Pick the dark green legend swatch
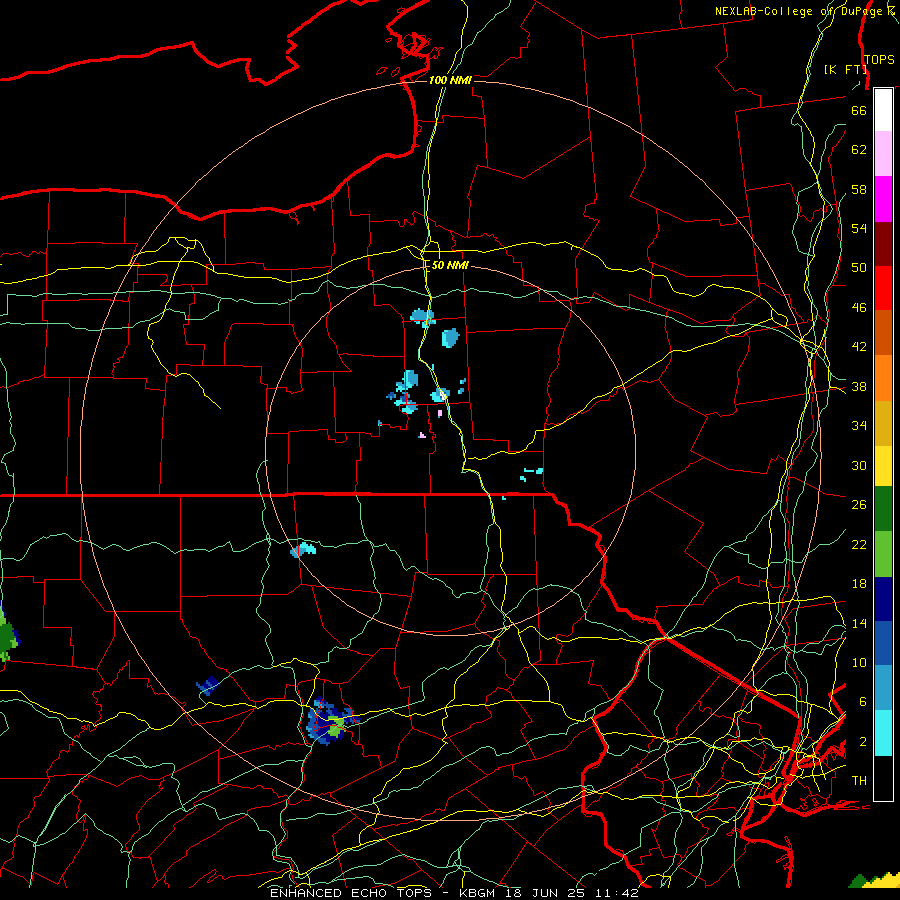Image resolution: width=900 pixels, height=900 pixels. coord(883,509)
